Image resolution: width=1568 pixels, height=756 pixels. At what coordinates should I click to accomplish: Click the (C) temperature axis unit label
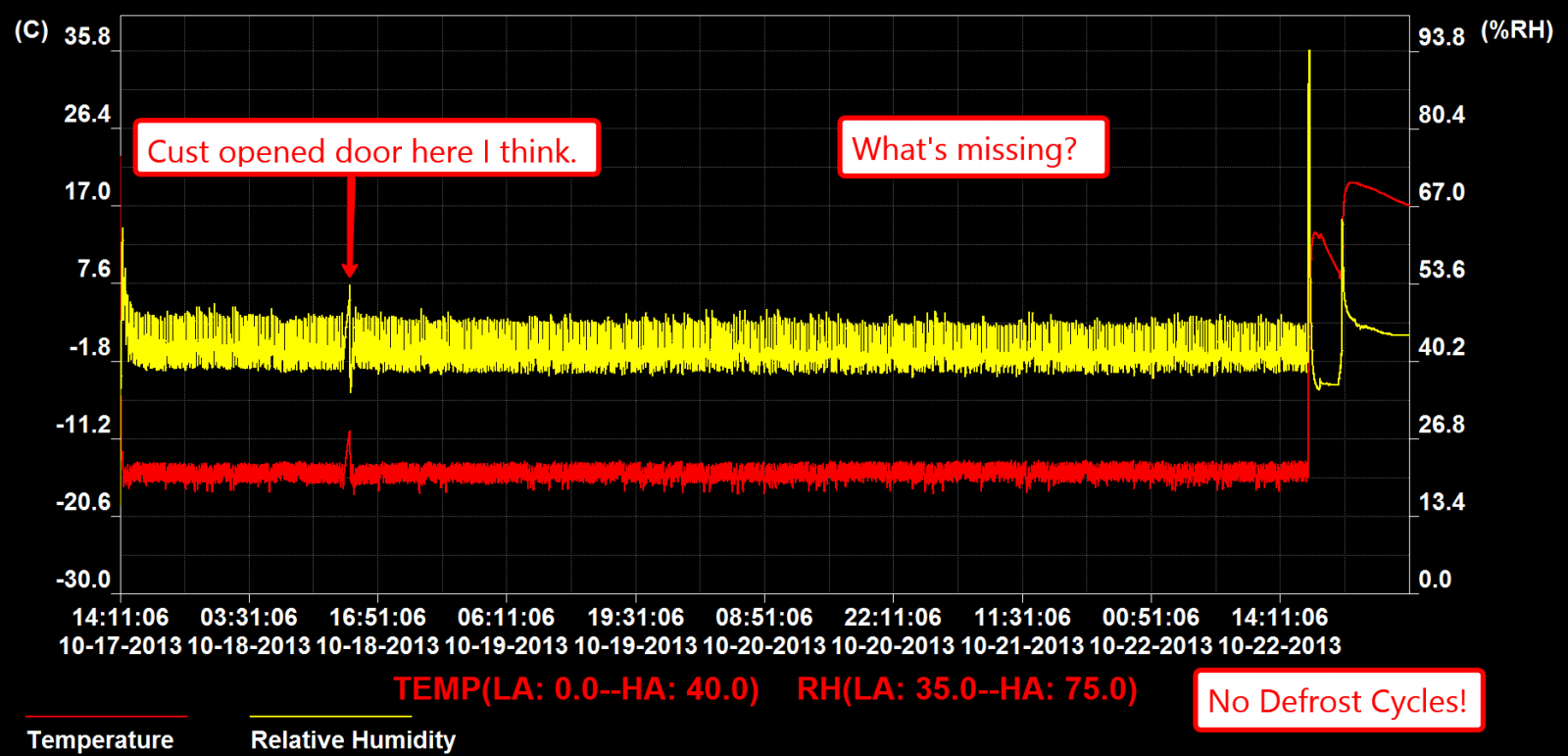31,29
